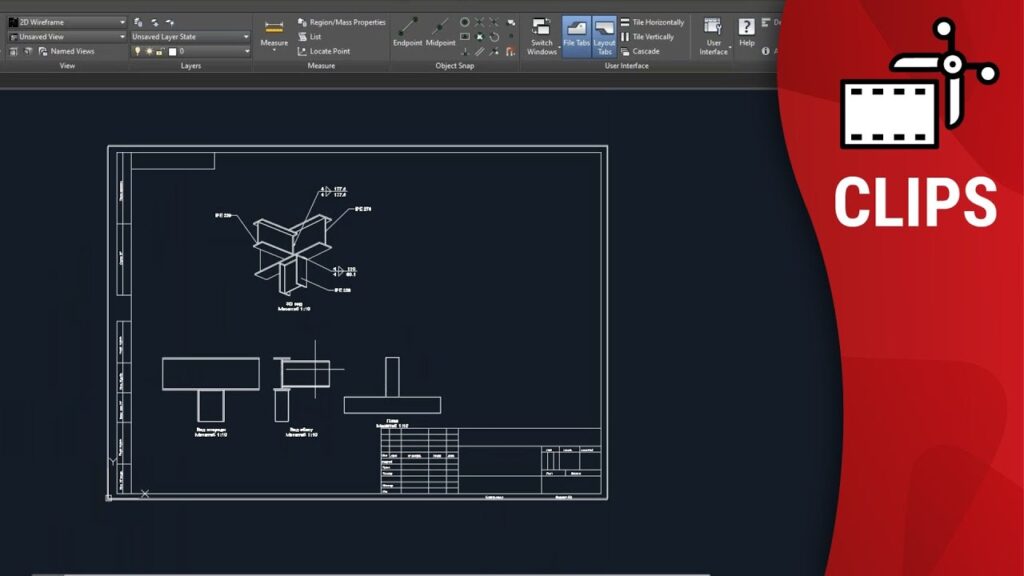Image resolution: width=1024 pixels, height=576 pixels.
Task: Expand the Layers panel title
Action: pyautogui.click(x=190, y=66)
